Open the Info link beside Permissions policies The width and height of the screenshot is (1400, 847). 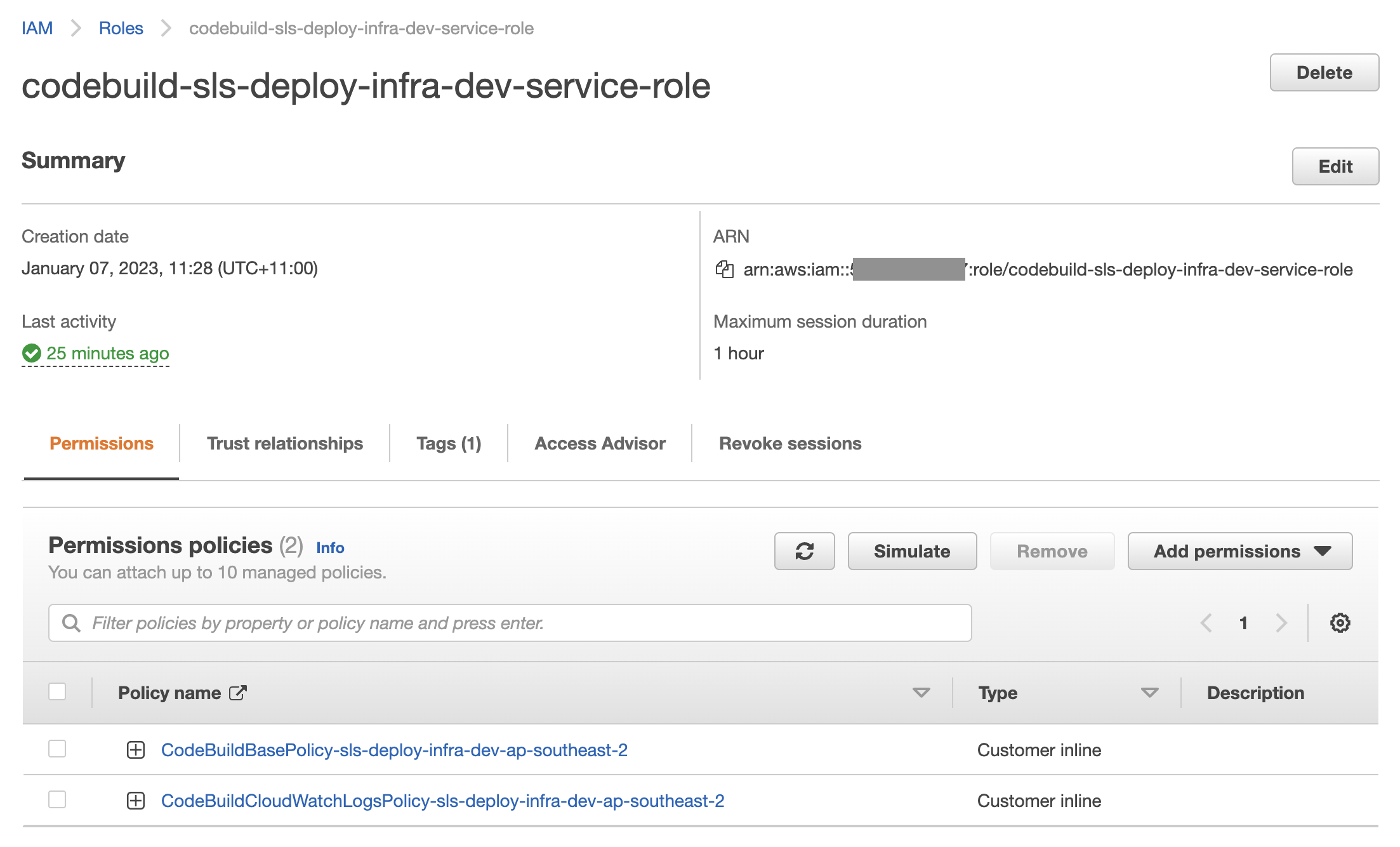[x=330, y=547]
